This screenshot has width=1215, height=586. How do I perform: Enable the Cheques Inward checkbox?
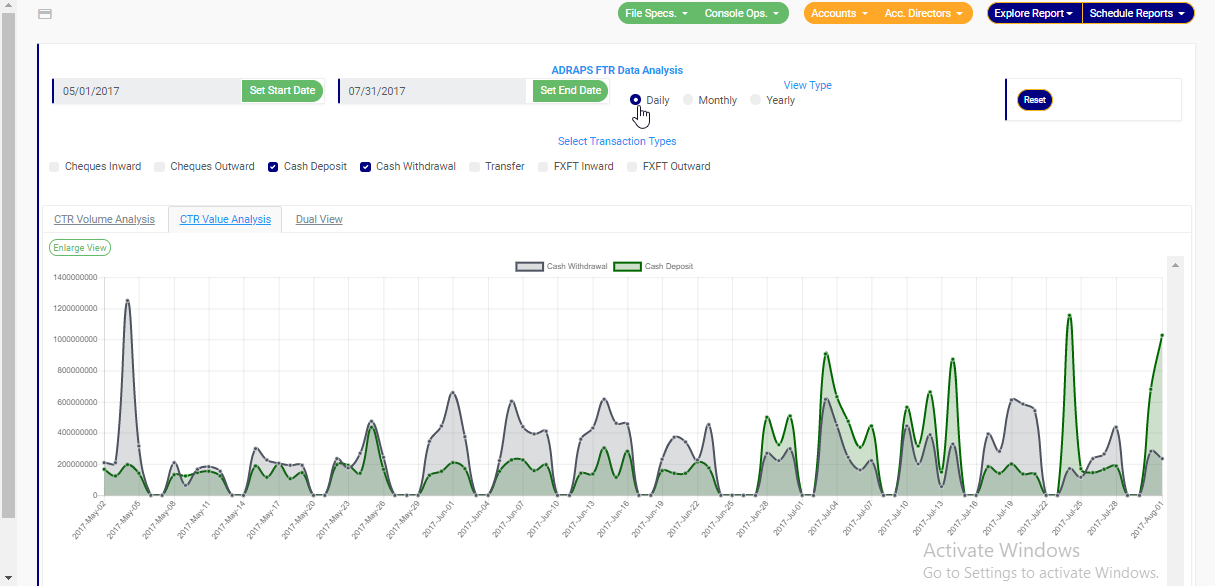pyautogui.click(x=55, y=167)
